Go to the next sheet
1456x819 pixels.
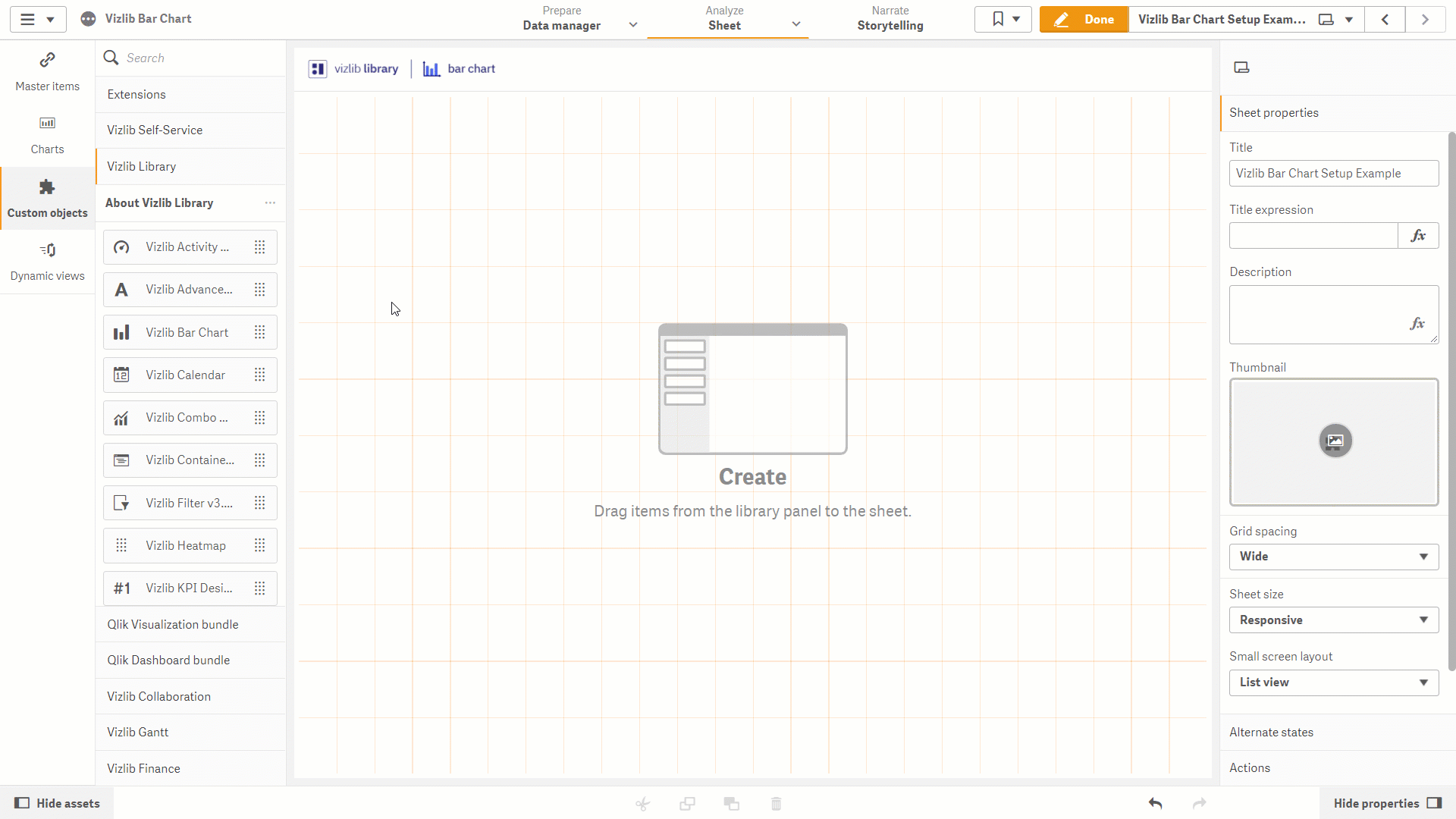tap(1425, 19)
